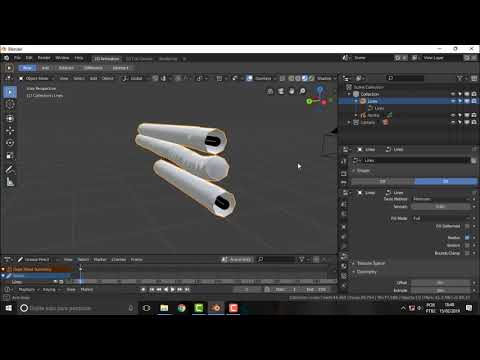Switch to the Rendering workspace tab

pos(168,59)
